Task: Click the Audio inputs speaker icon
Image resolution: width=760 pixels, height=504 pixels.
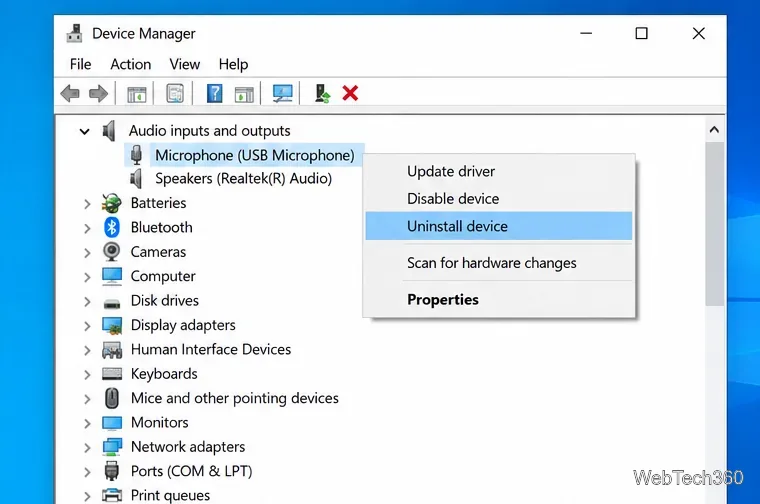Action: point(109,131)
